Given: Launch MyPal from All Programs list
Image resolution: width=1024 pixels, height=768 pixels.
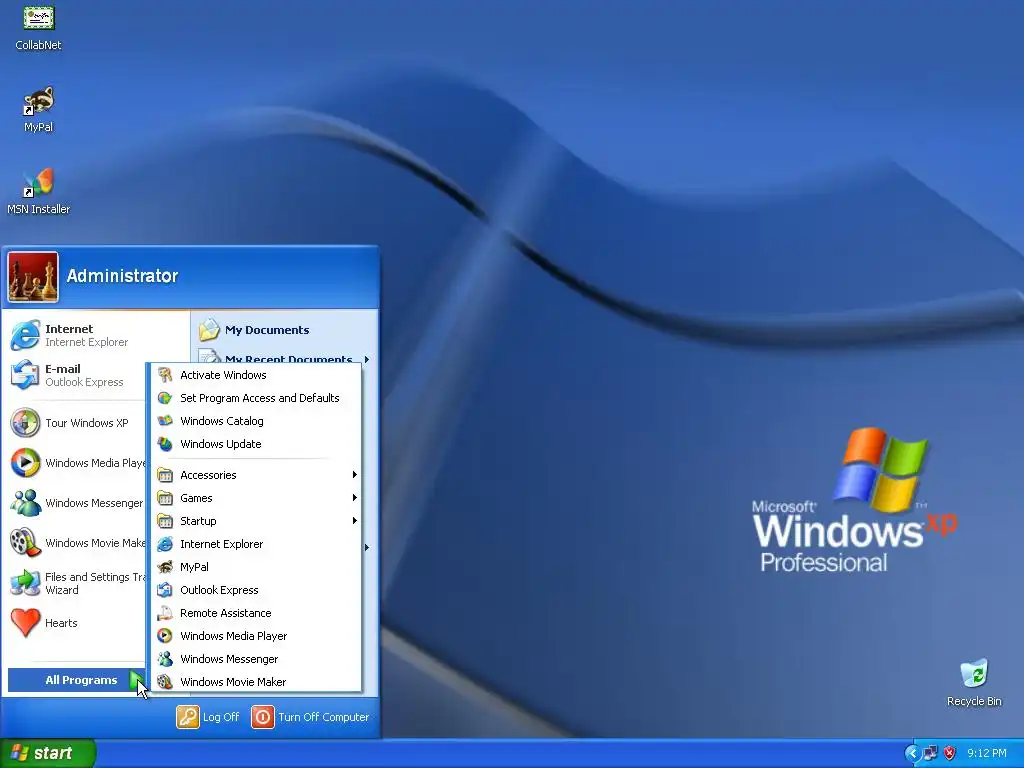Looking at the screenshot, I should click(x=257, y=567).
